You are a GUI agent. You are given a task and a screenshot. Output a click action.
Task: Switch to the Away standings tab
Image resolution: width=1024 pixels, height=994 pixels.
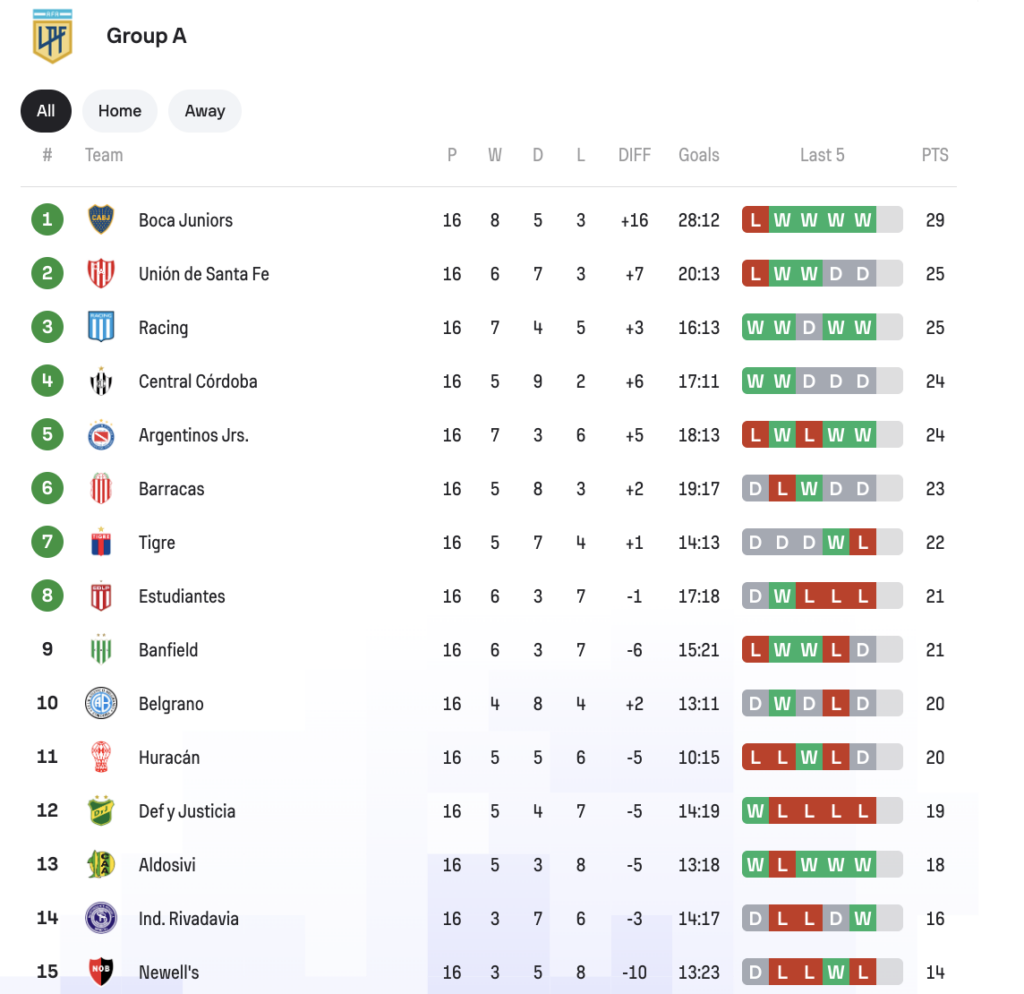[x=204, y=111]
